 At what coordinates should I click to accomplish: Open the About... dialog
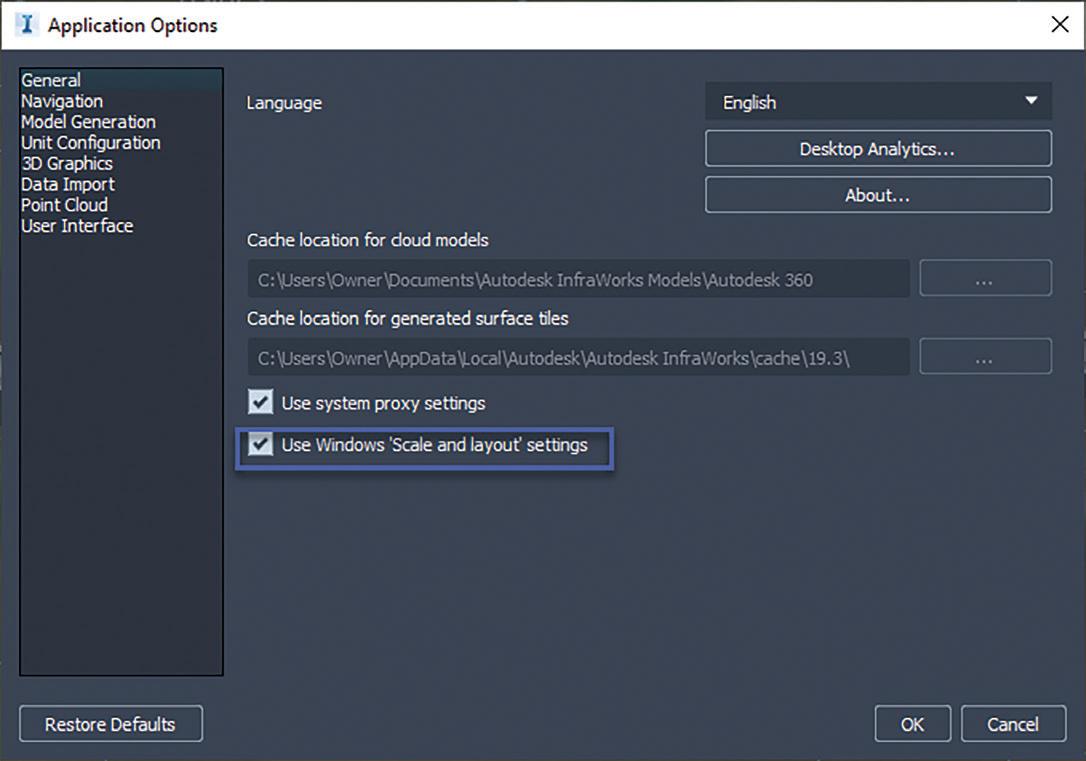[x=878, y=195]
